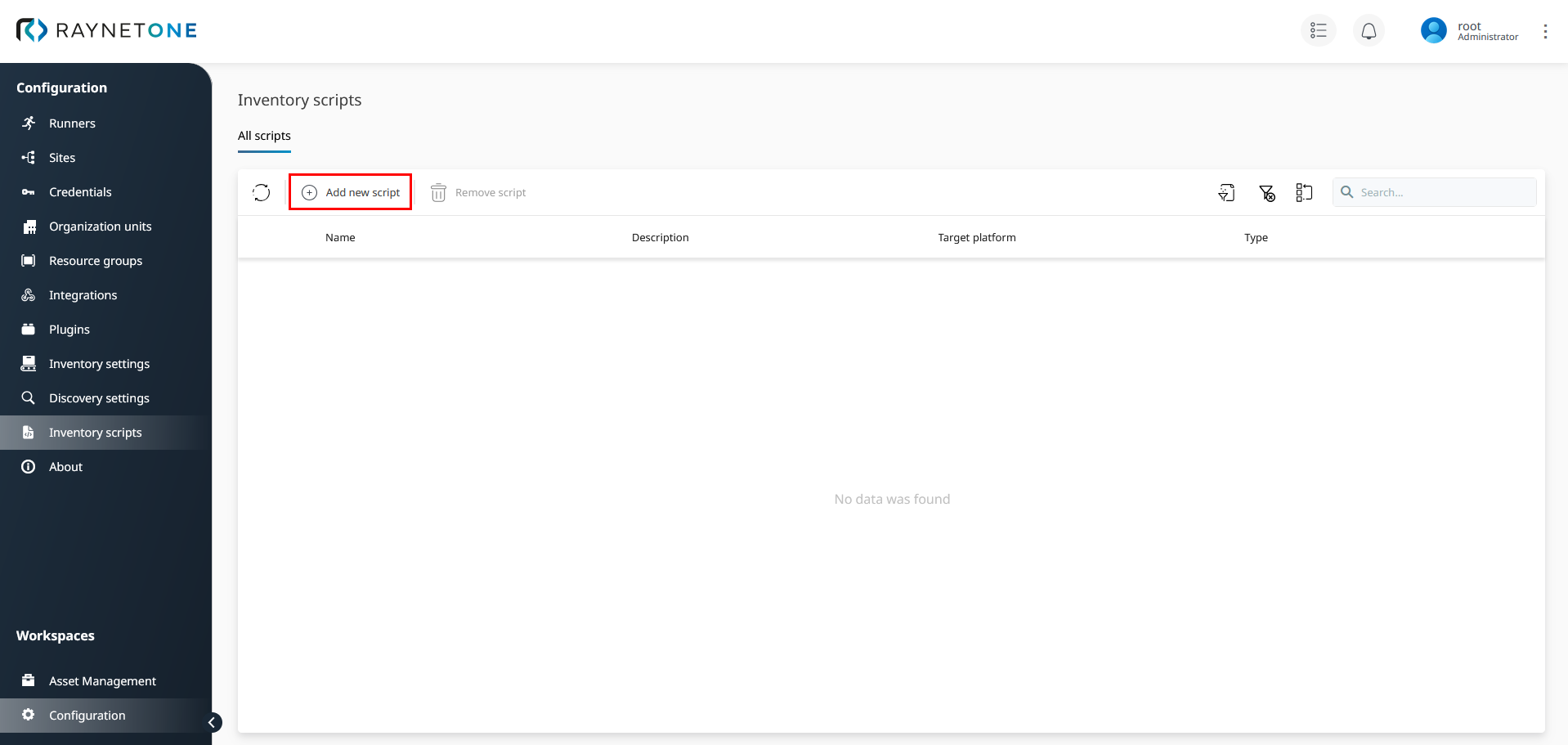The height and width of the screenshot is (745, 1568).
Task: Refresh the inventory scripts list
Action: pyautogui.click(x=262, y=192)
